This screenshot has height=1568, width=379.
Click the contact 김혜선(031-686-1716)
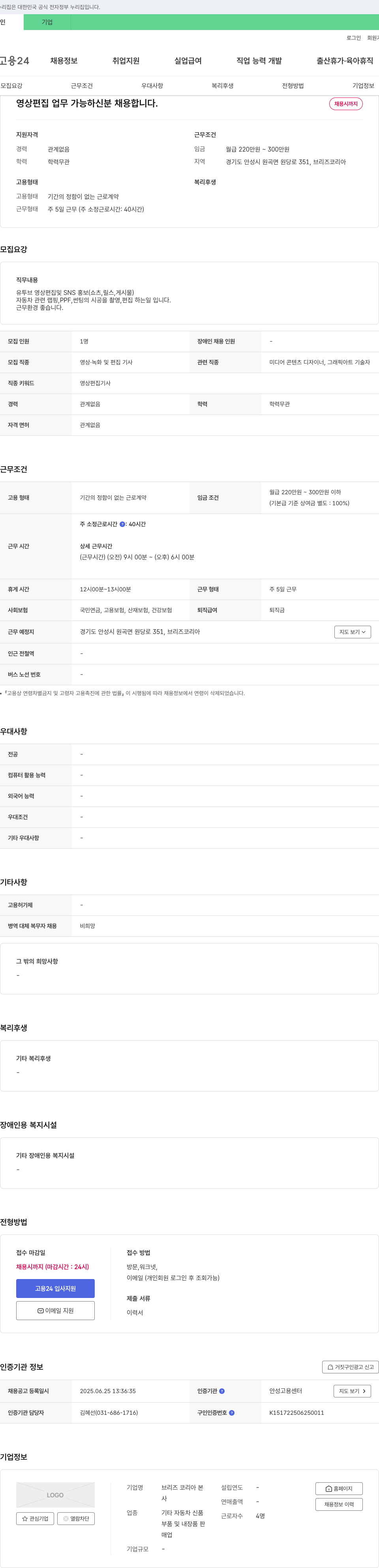(109, 1413)
